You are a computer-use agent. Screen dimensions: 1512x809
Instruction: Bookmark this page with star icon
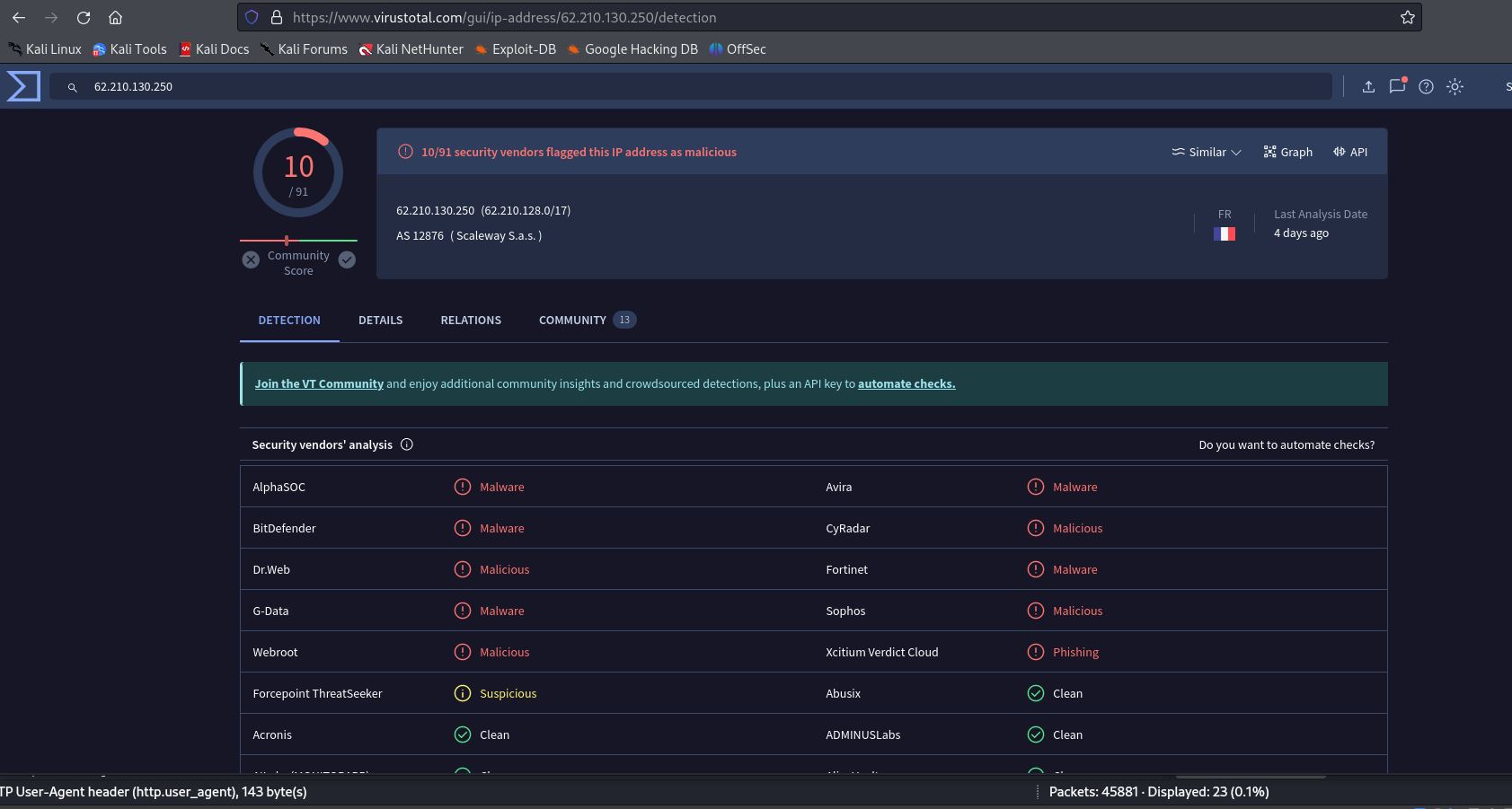pos(1407,17)
